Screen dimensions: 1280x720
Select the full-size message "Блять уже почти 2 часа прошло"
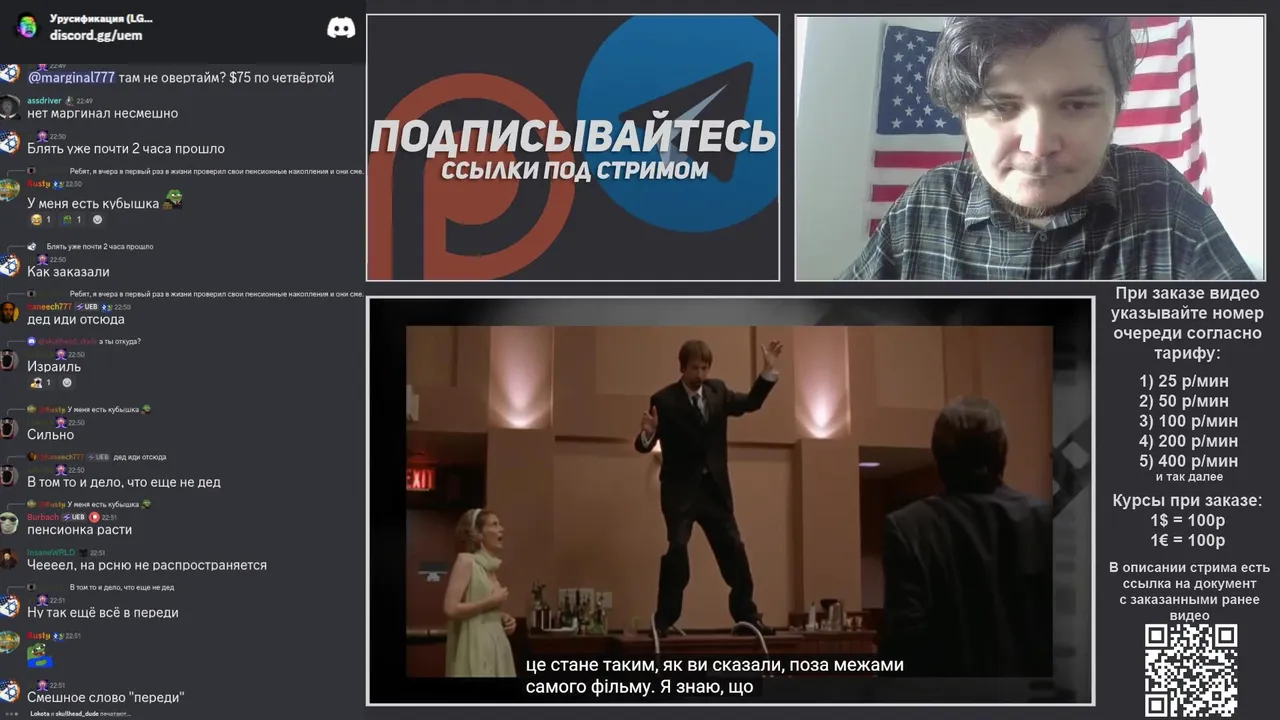(126, 148)
